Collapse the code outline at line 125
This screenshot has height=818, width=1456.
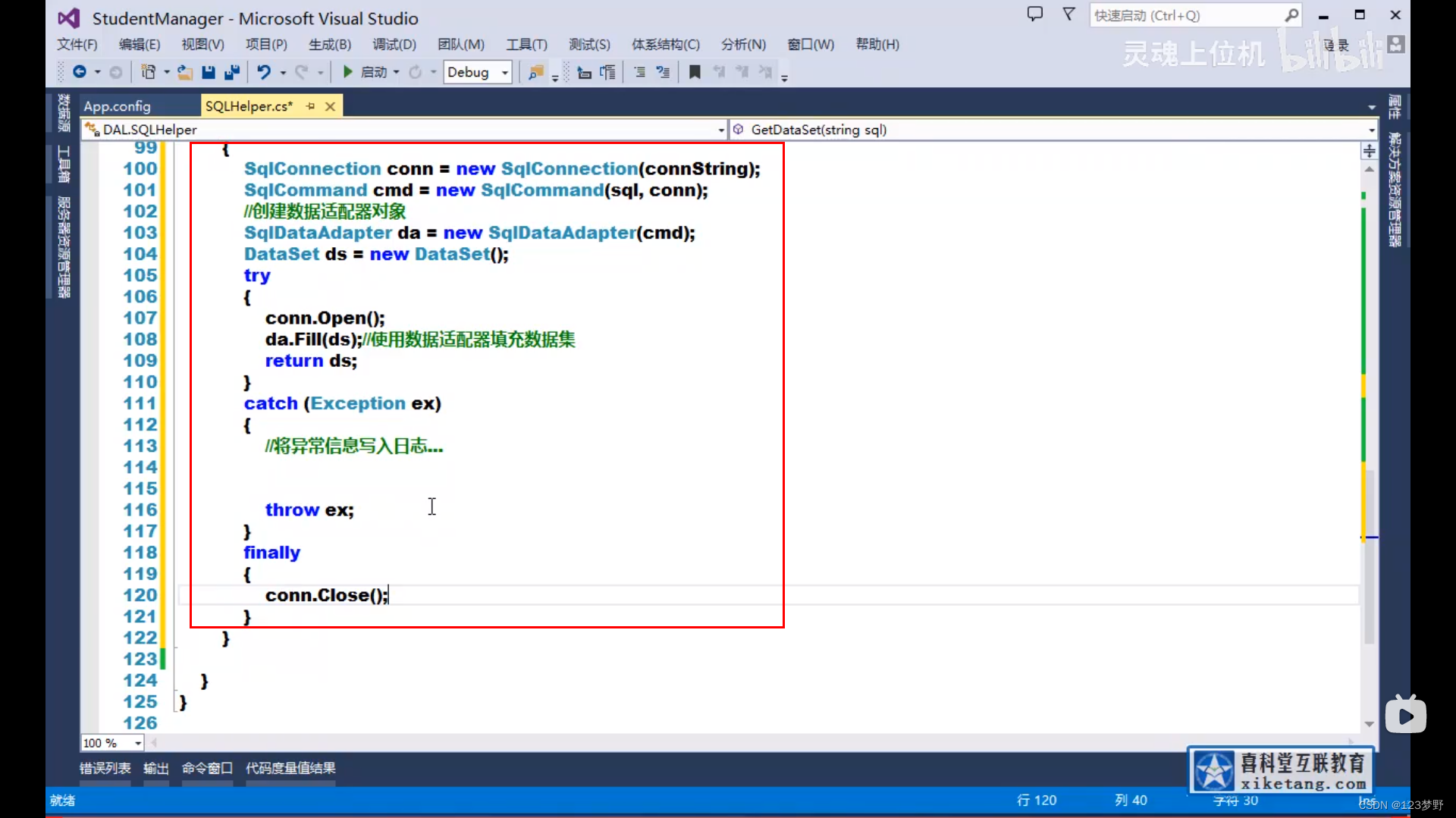177,703
